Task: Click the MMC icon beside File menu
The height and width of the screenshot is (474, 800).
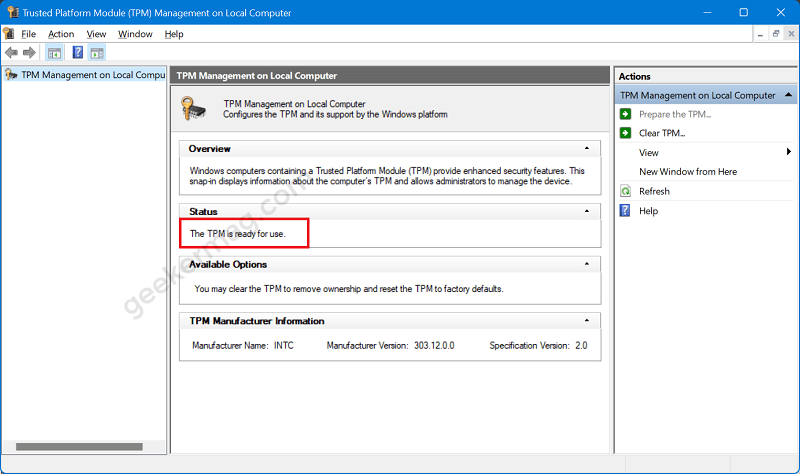Action: 9,34
